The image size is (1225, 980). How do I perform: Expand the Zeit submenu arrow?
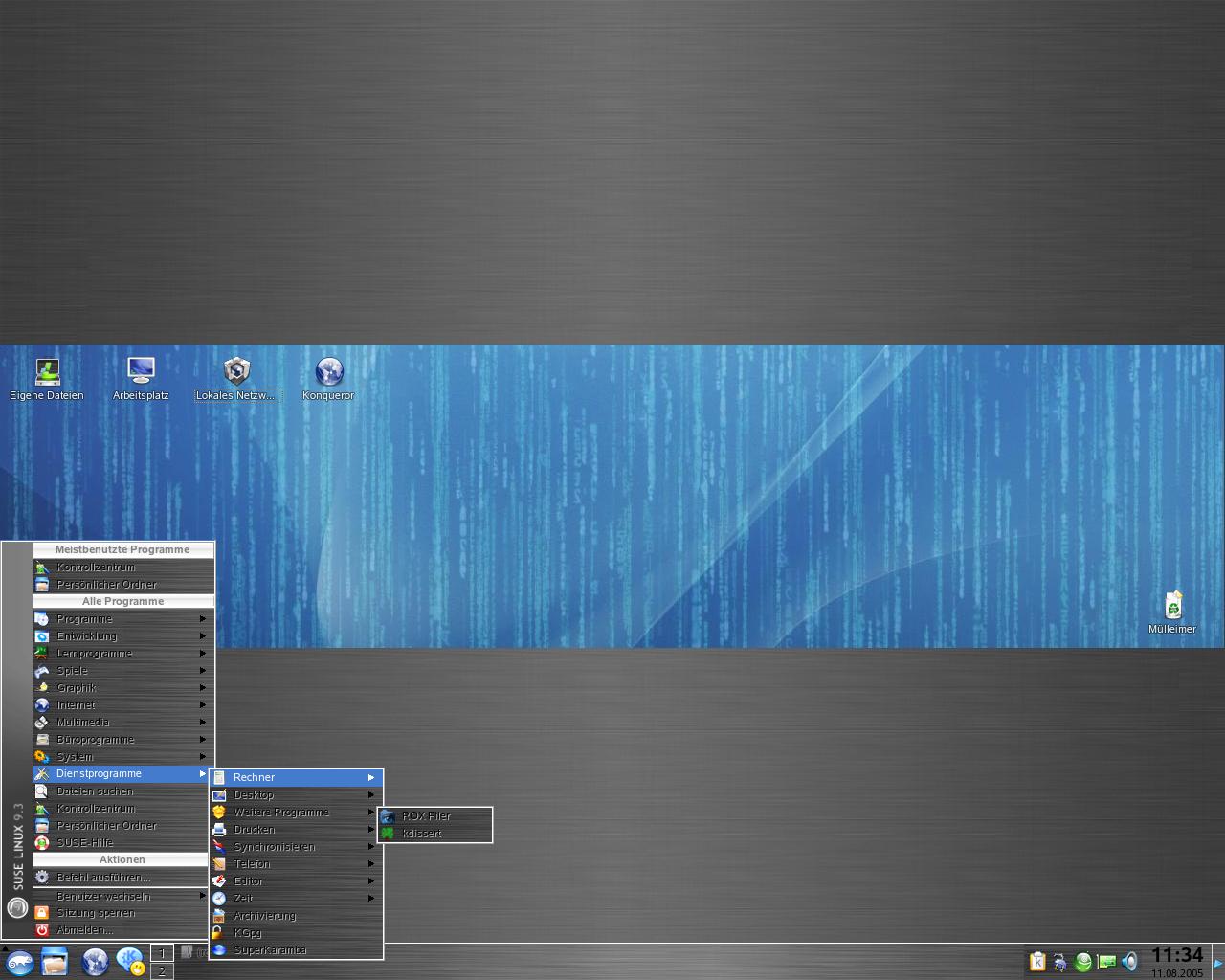(371, 899)
